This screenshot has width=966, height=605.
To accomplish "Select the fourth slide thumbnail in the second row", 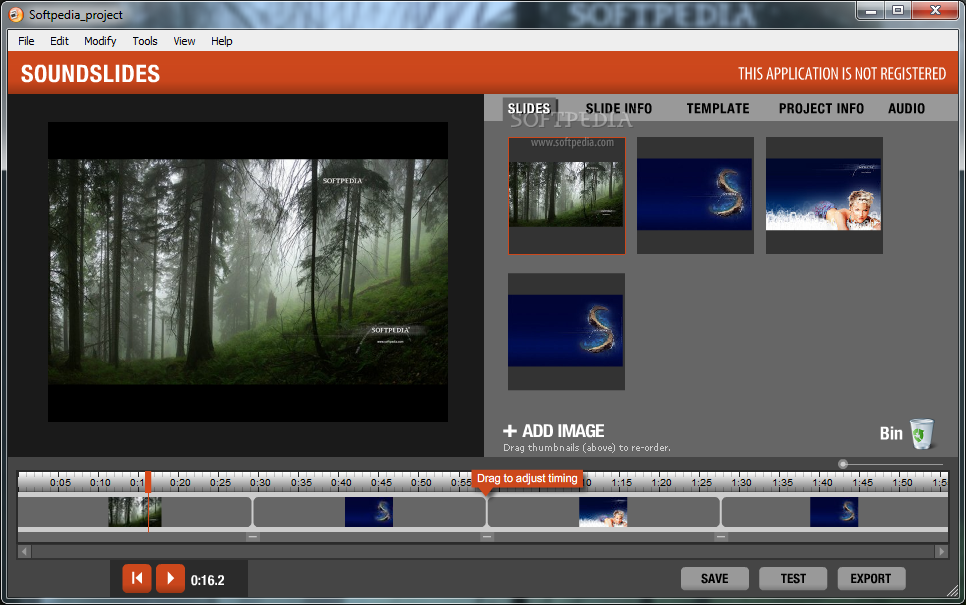I will coord(567,331).
